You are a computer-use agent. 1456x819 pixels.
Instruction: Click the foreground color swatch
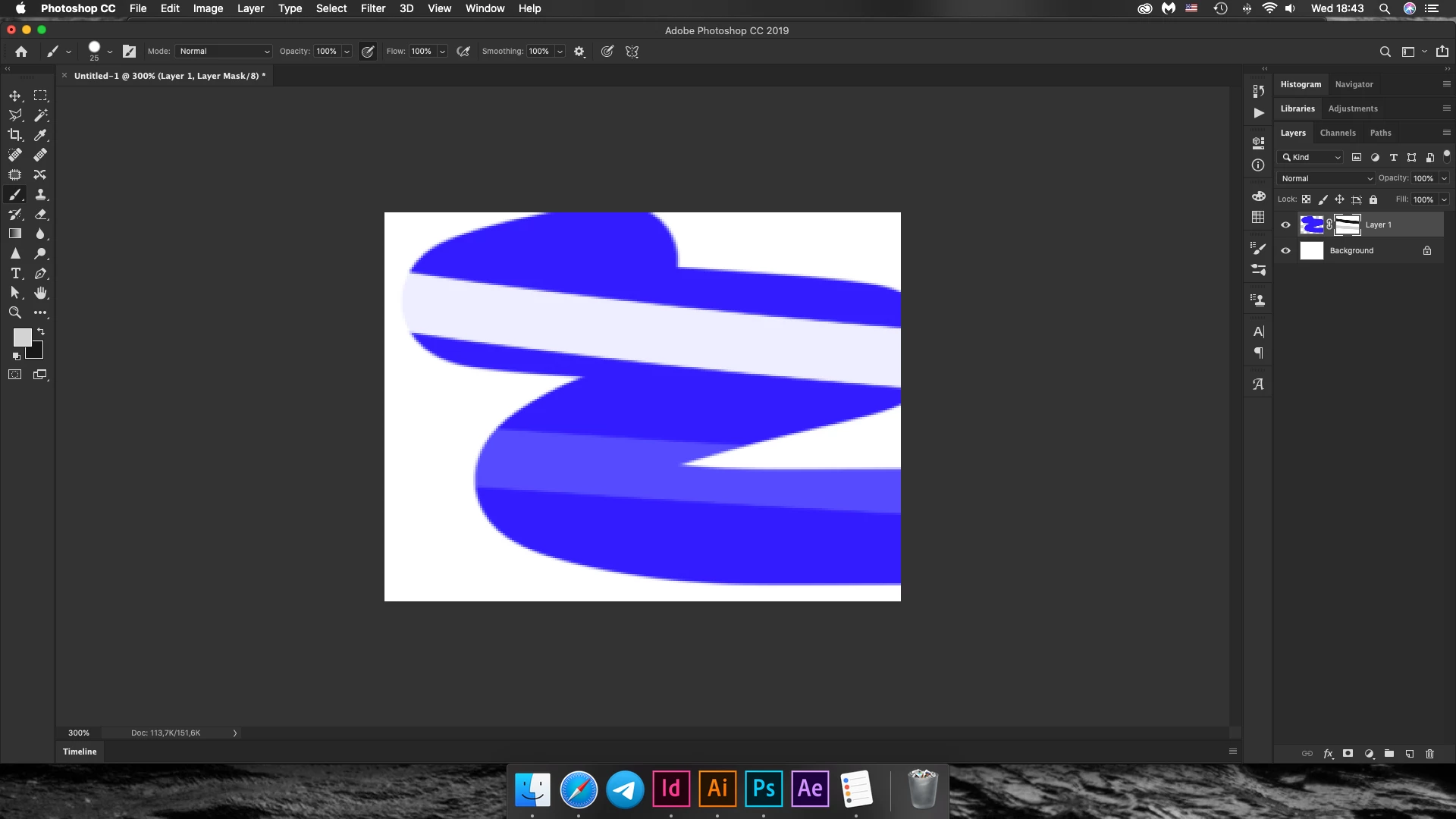(22, 337)
